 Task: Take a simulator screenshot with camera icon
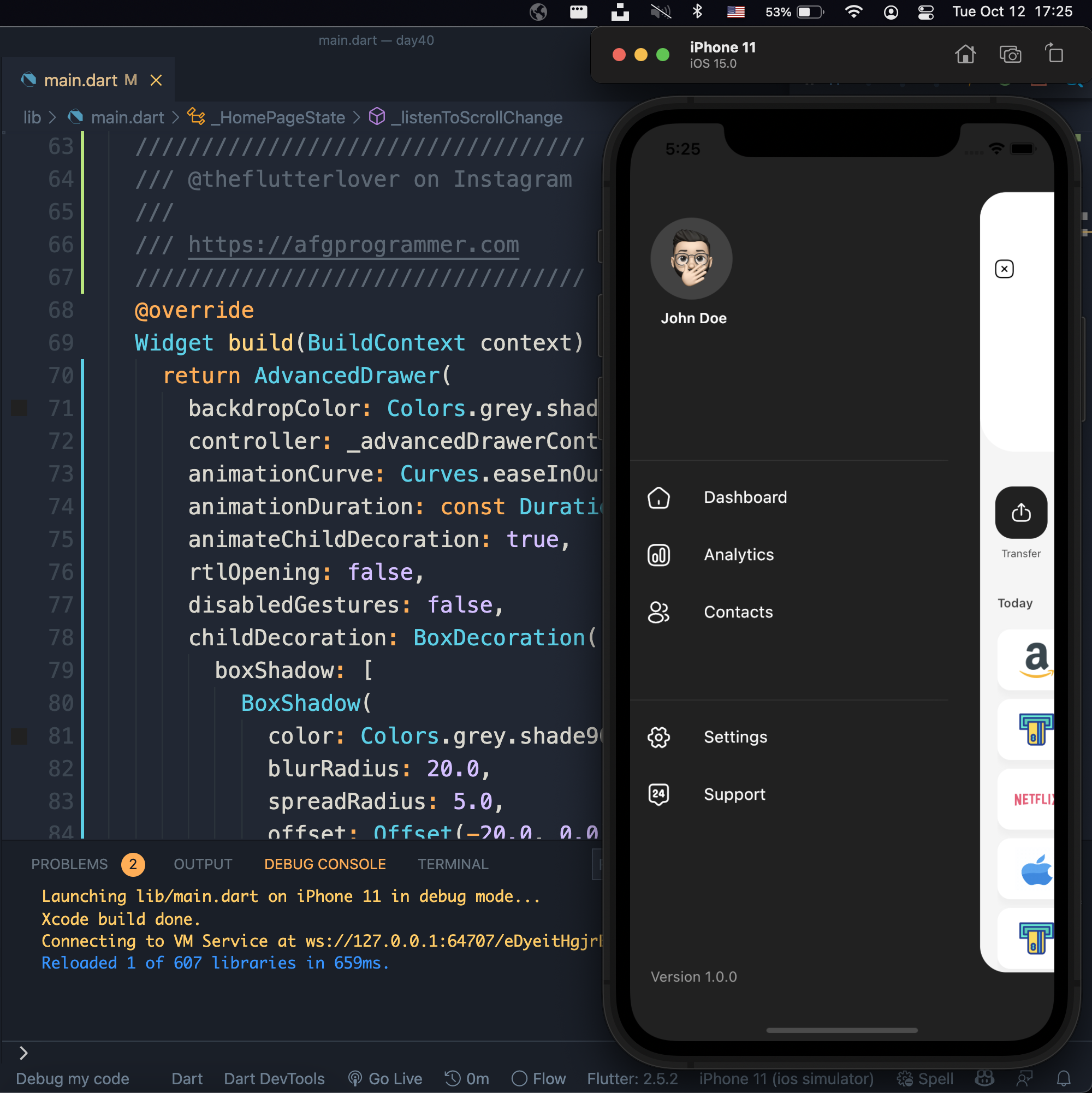tap(1010, 54)
